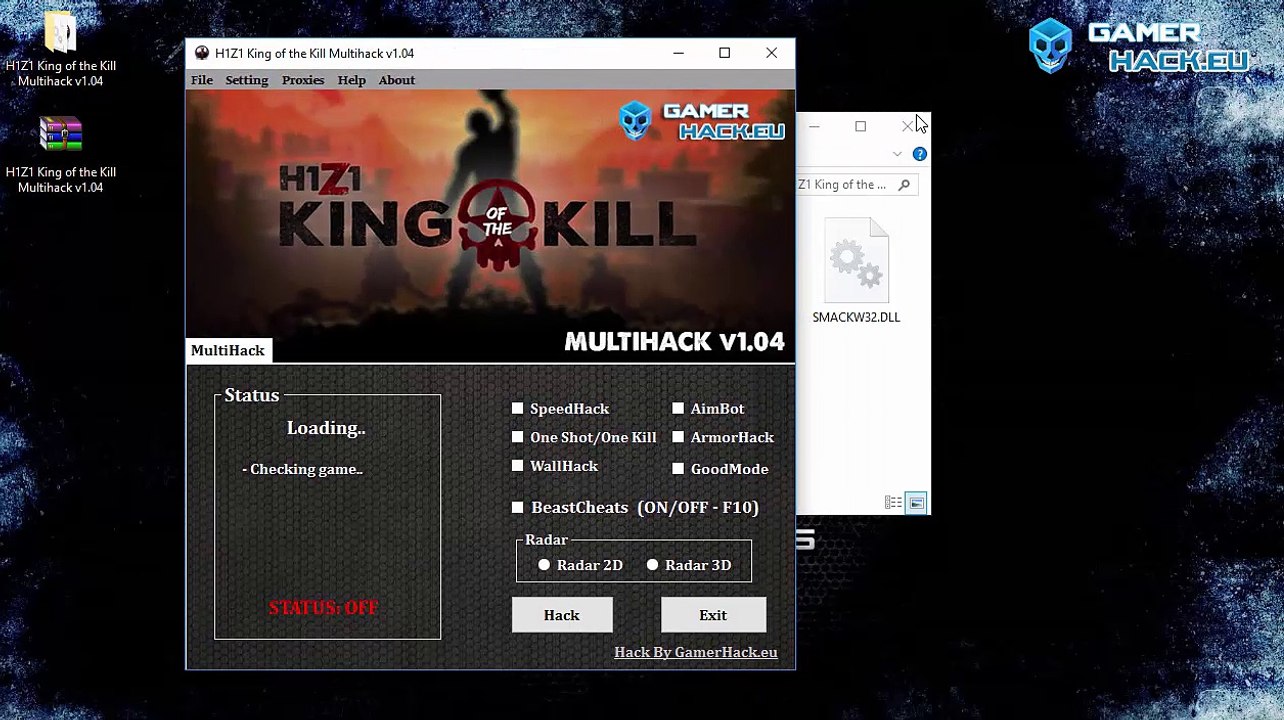Image resolution: width=1284 pixels, height=720 pixels.
Task: Enable the SpeedHack checkbox
Action: pos(517,408)
